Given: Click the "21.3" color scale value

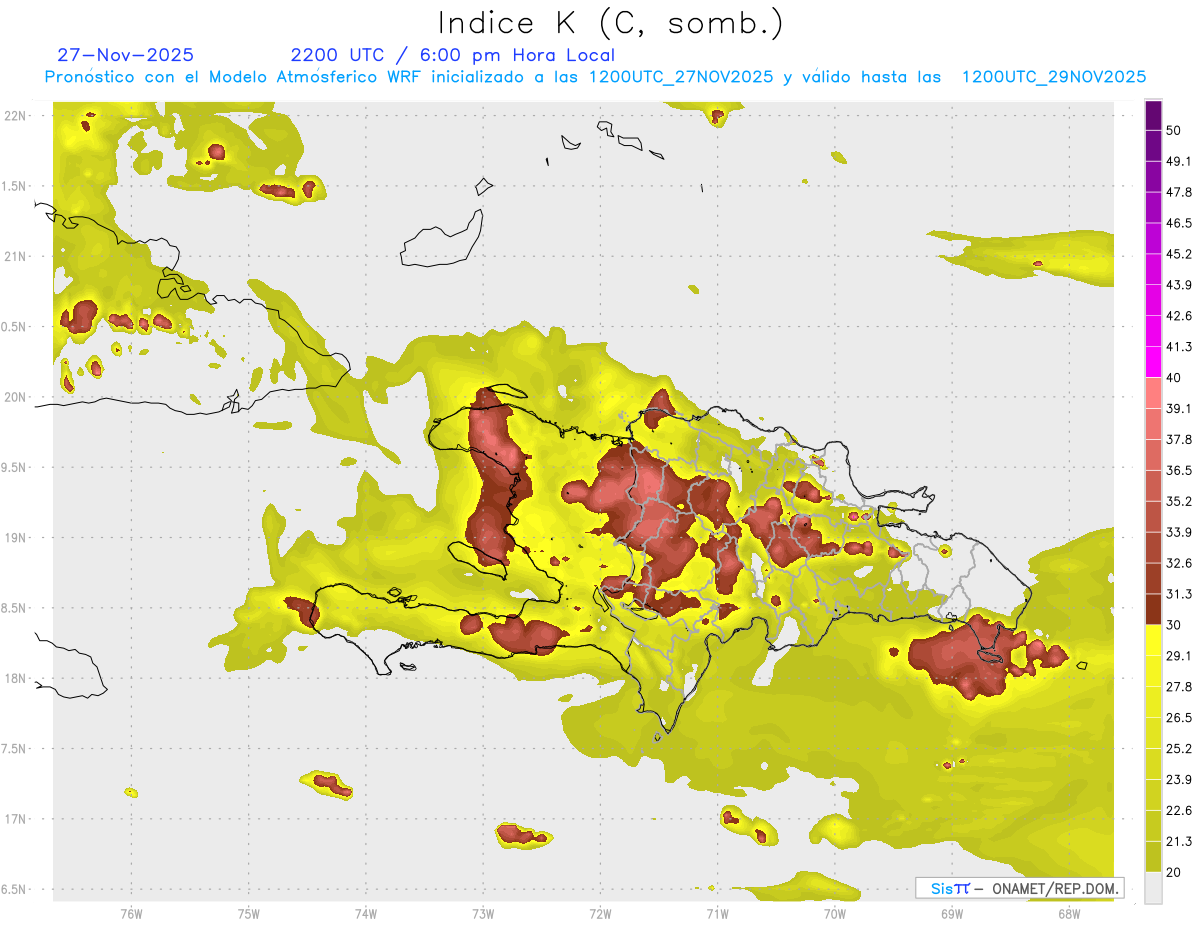Looking at the screenshot, I should coord(1180,841).
